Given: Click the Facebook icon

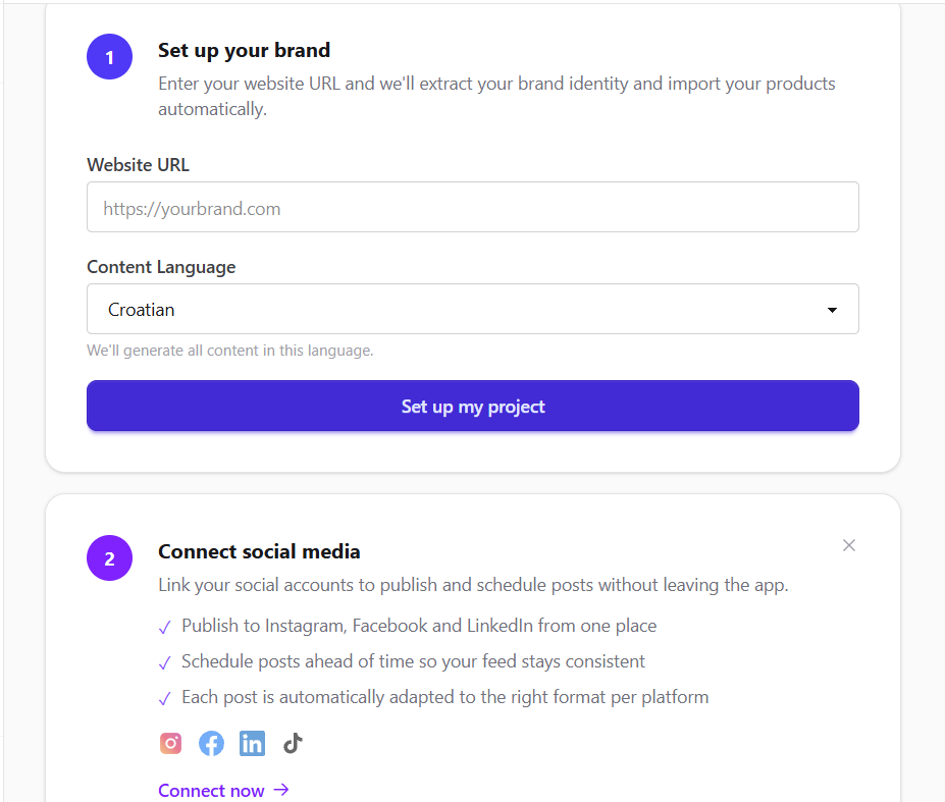Looking at the screenshot, I should 212,743.
